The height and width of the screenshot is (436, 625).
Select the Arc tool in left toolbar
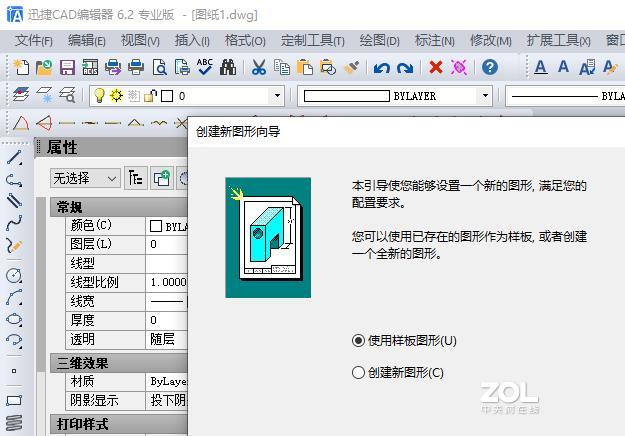pos(14,298)
